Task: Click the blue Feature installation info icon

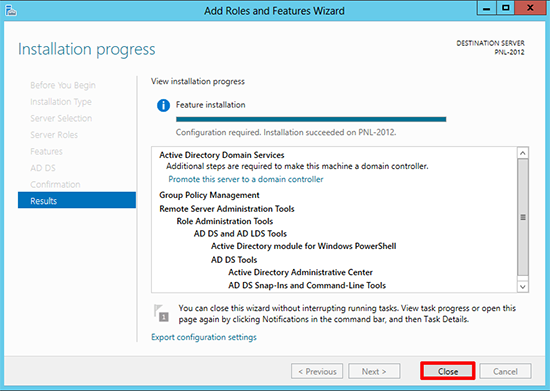Action: click(163, 105)
